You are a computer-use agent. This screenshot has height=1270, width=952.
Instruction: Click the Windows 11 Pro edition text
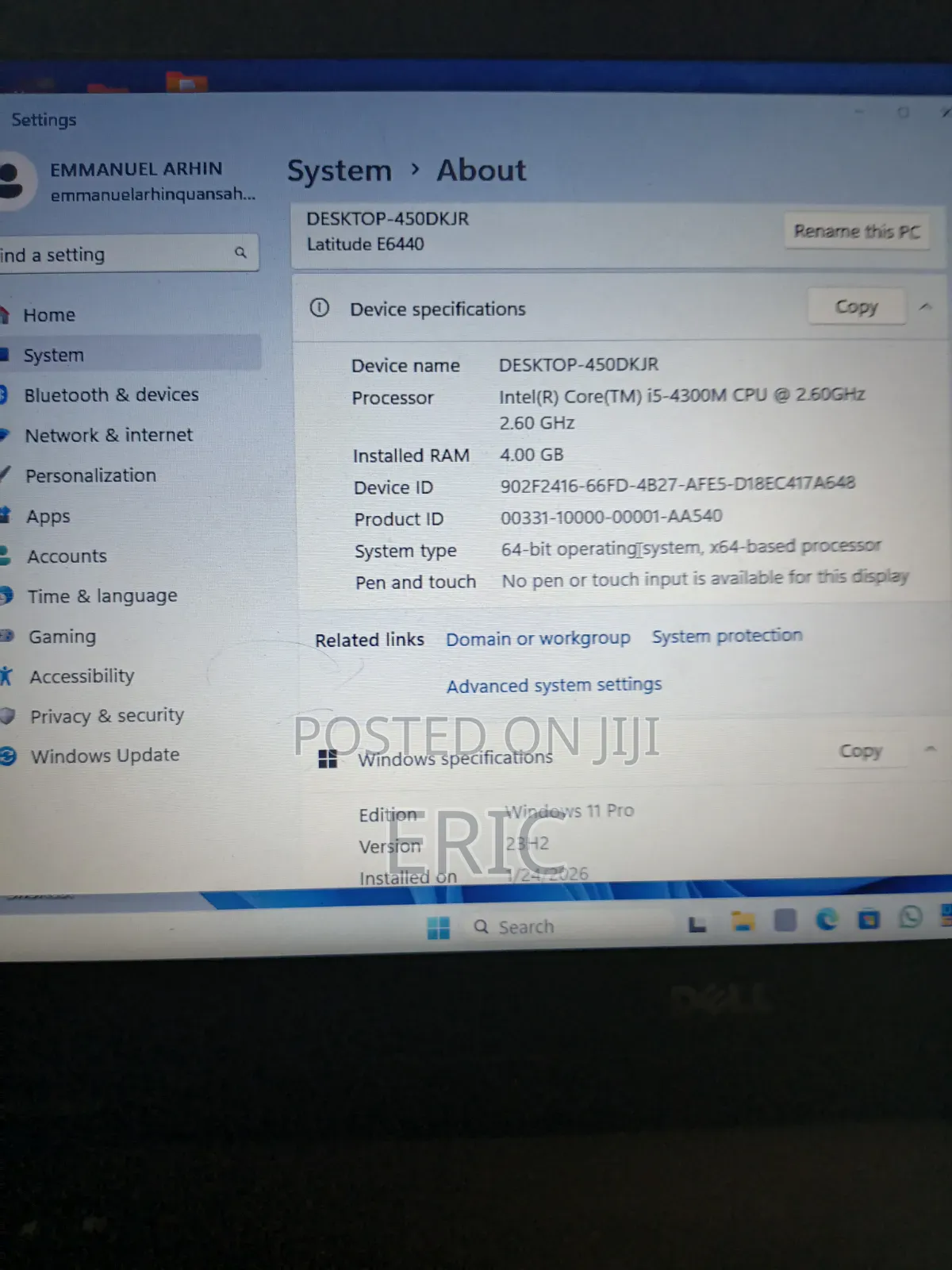[570, 811]
